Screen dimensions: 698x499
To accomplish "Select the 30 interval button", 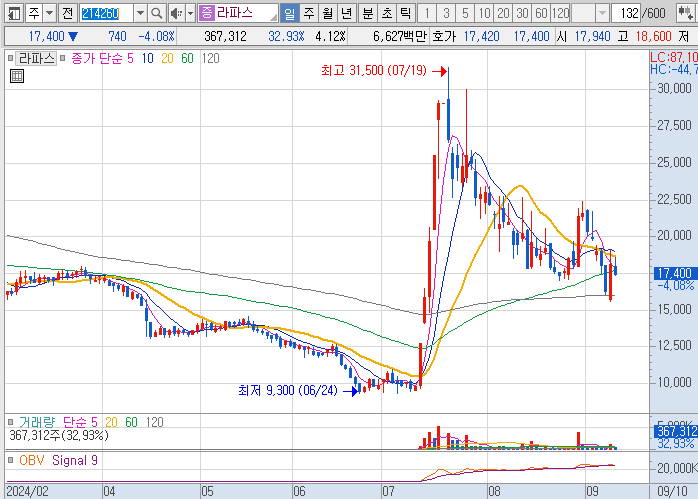I will click(x=522, y=13).
